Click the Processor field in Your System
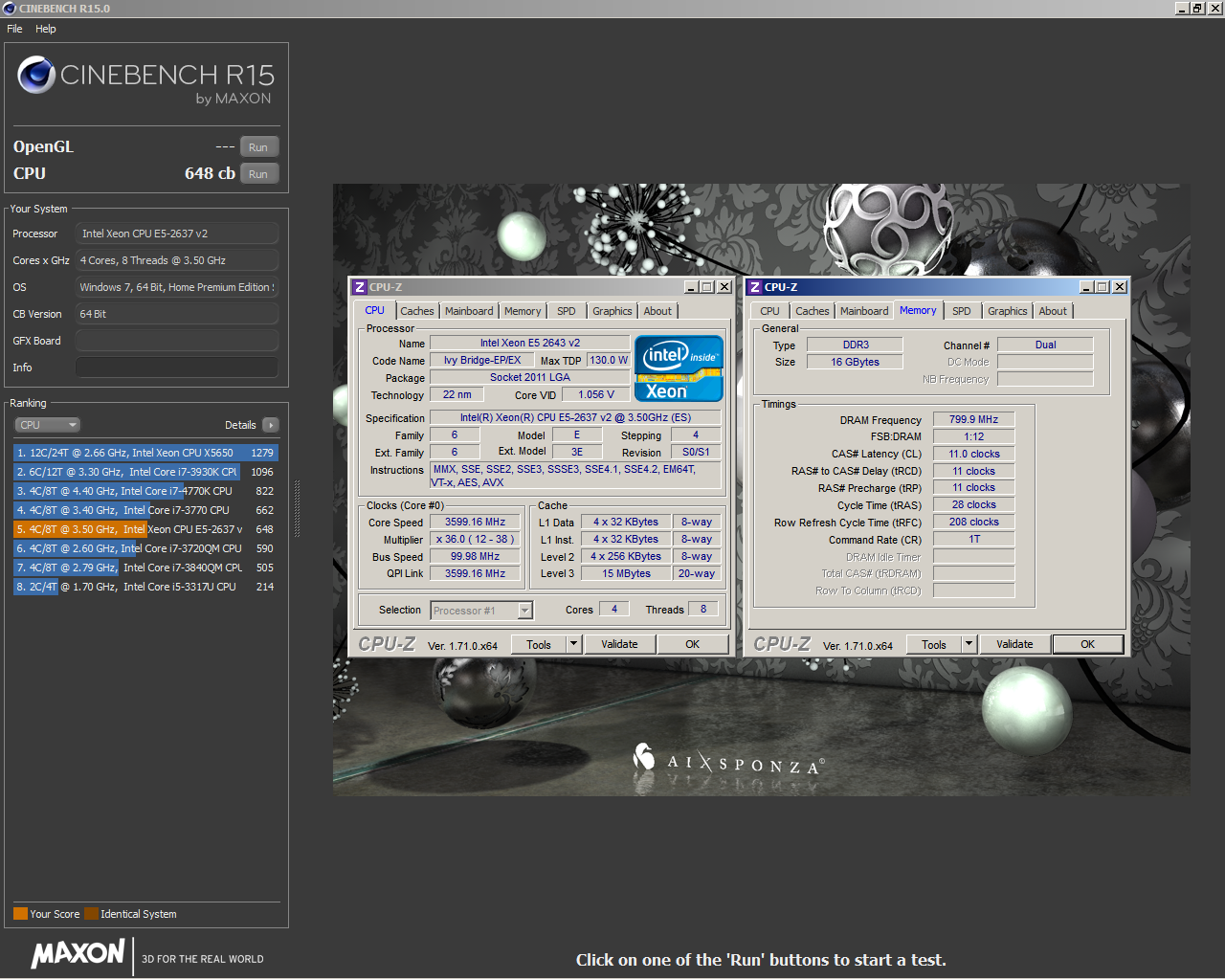This screenshot has width=1225, height=980. click(177, 234)
